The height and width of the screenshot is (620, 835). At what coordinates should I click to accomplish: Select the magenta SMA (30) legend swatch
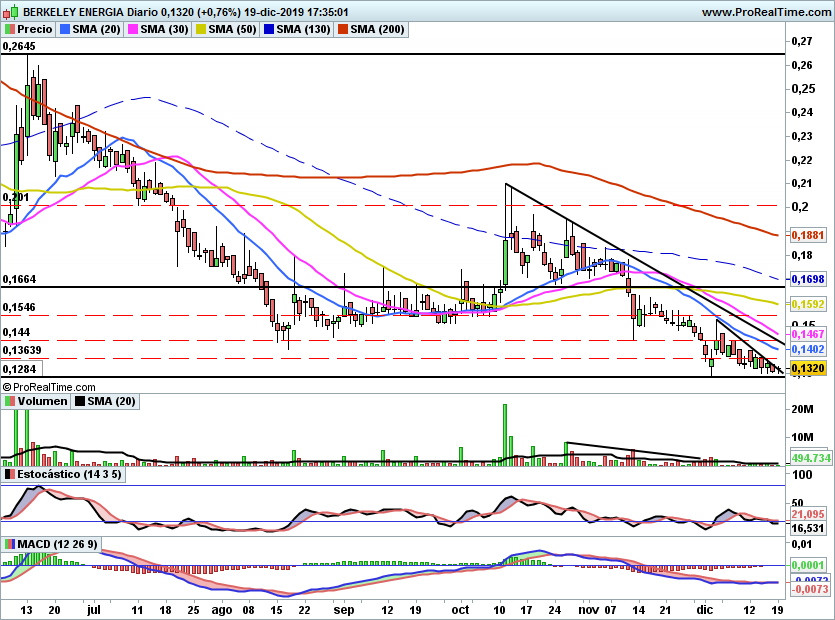(133, 30)
